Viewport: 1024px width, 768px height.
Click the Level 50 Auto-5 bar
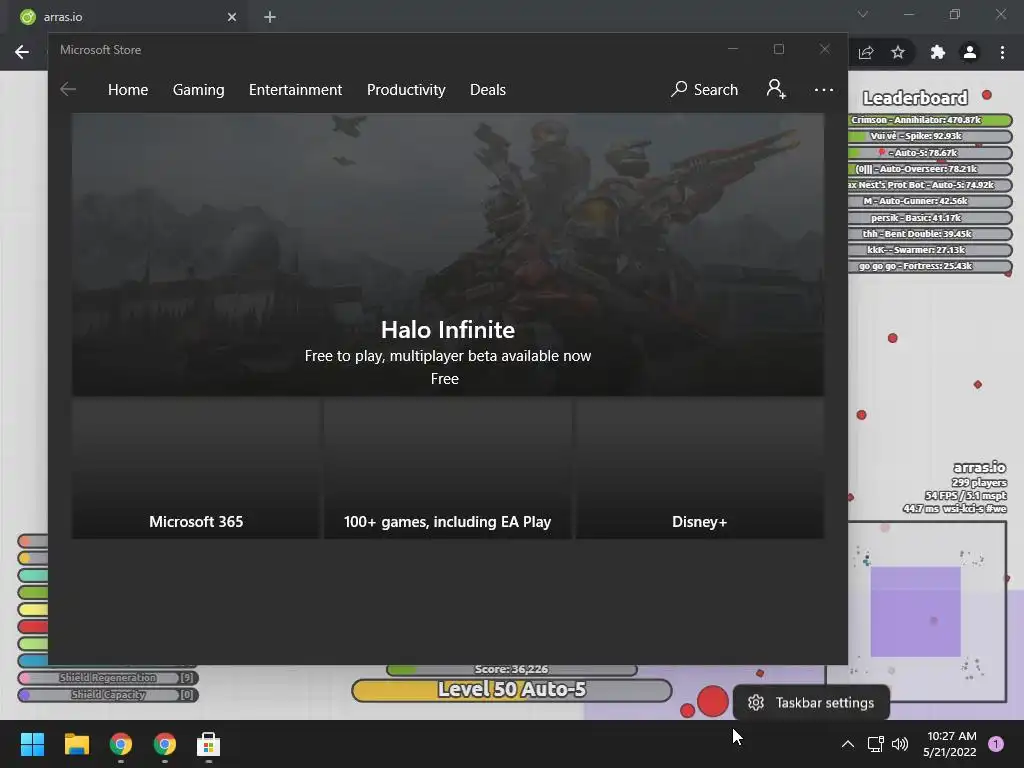[x=511, y=690]
